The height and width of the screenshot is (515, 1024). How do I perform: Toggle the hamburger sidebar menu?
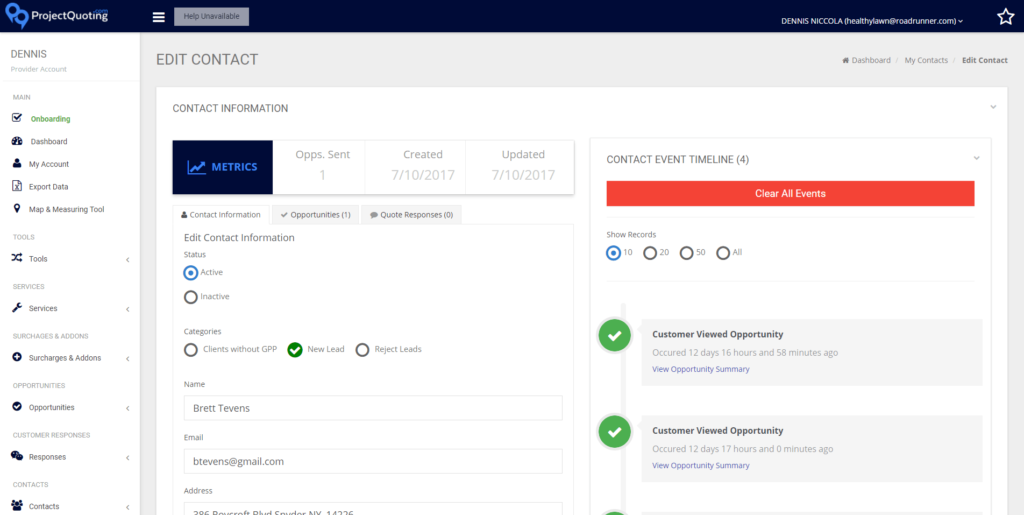(159, 17)
